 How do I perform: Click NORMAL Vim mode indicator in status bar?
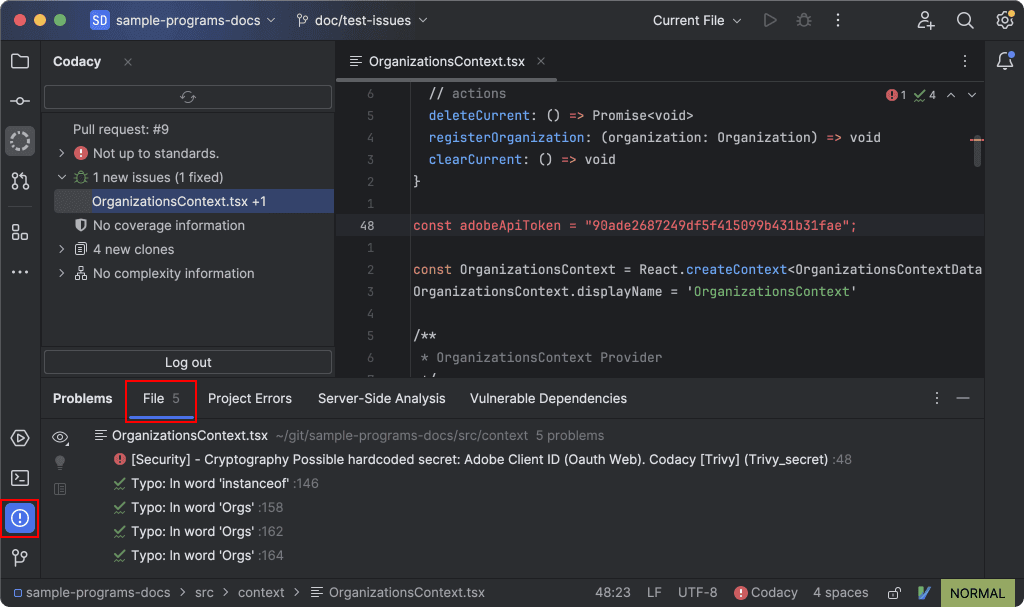[977, 592]
